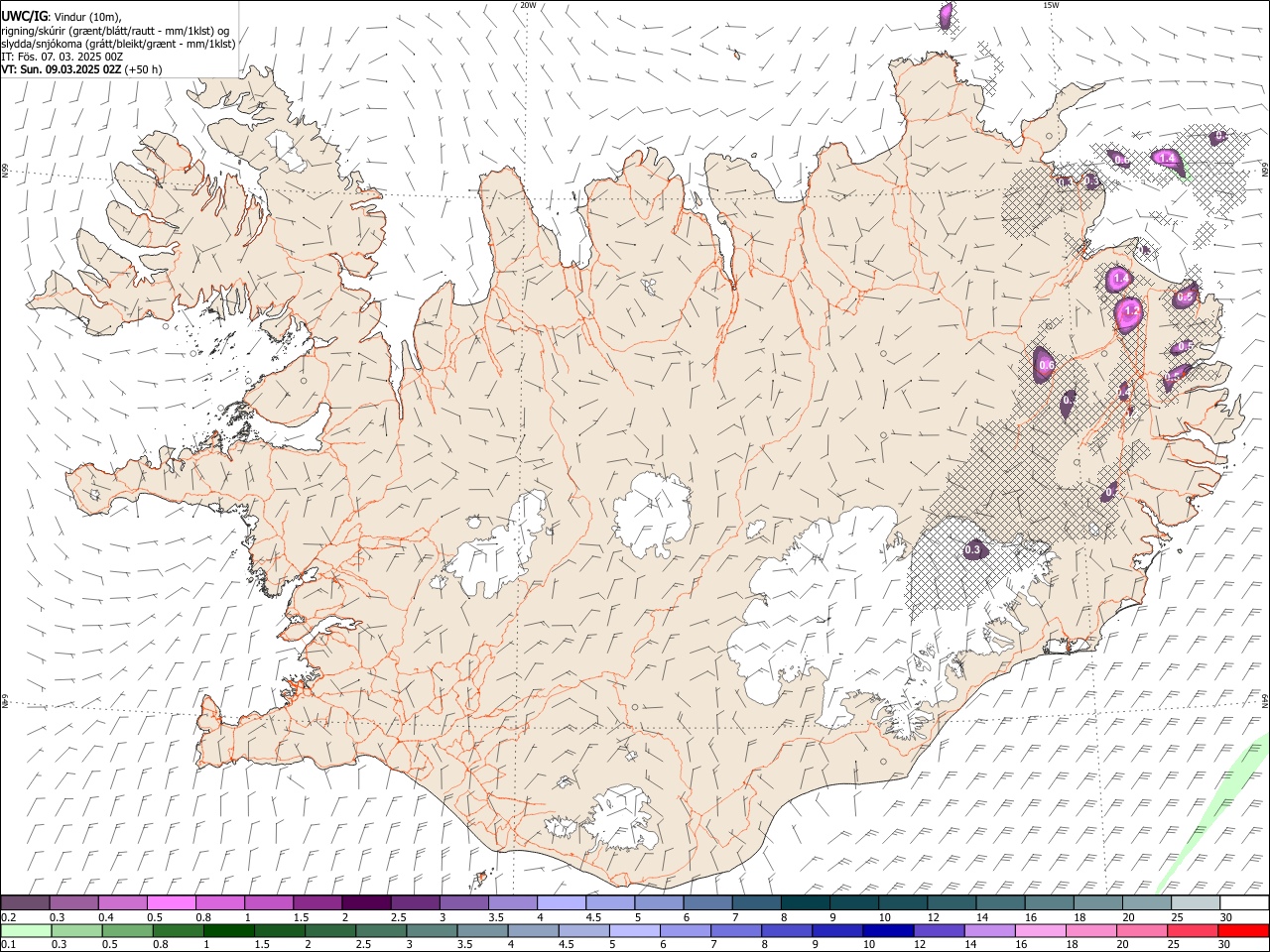Click the 1.4 precipitation label over land
Screen dimensions: 1270x952
click(x=1119, y=280)
